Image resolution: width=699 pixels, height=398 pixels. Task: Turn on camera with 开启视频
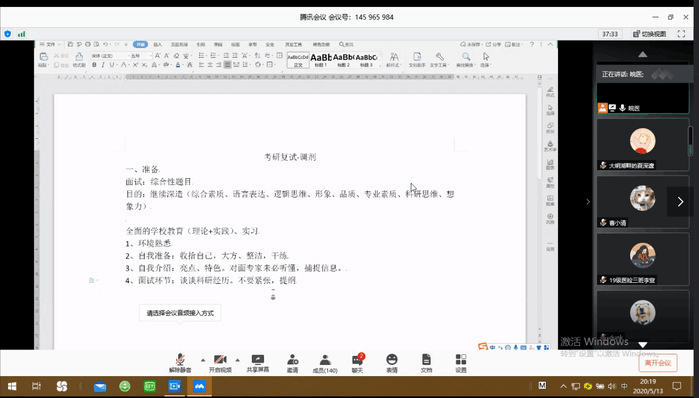click(220, 363)
